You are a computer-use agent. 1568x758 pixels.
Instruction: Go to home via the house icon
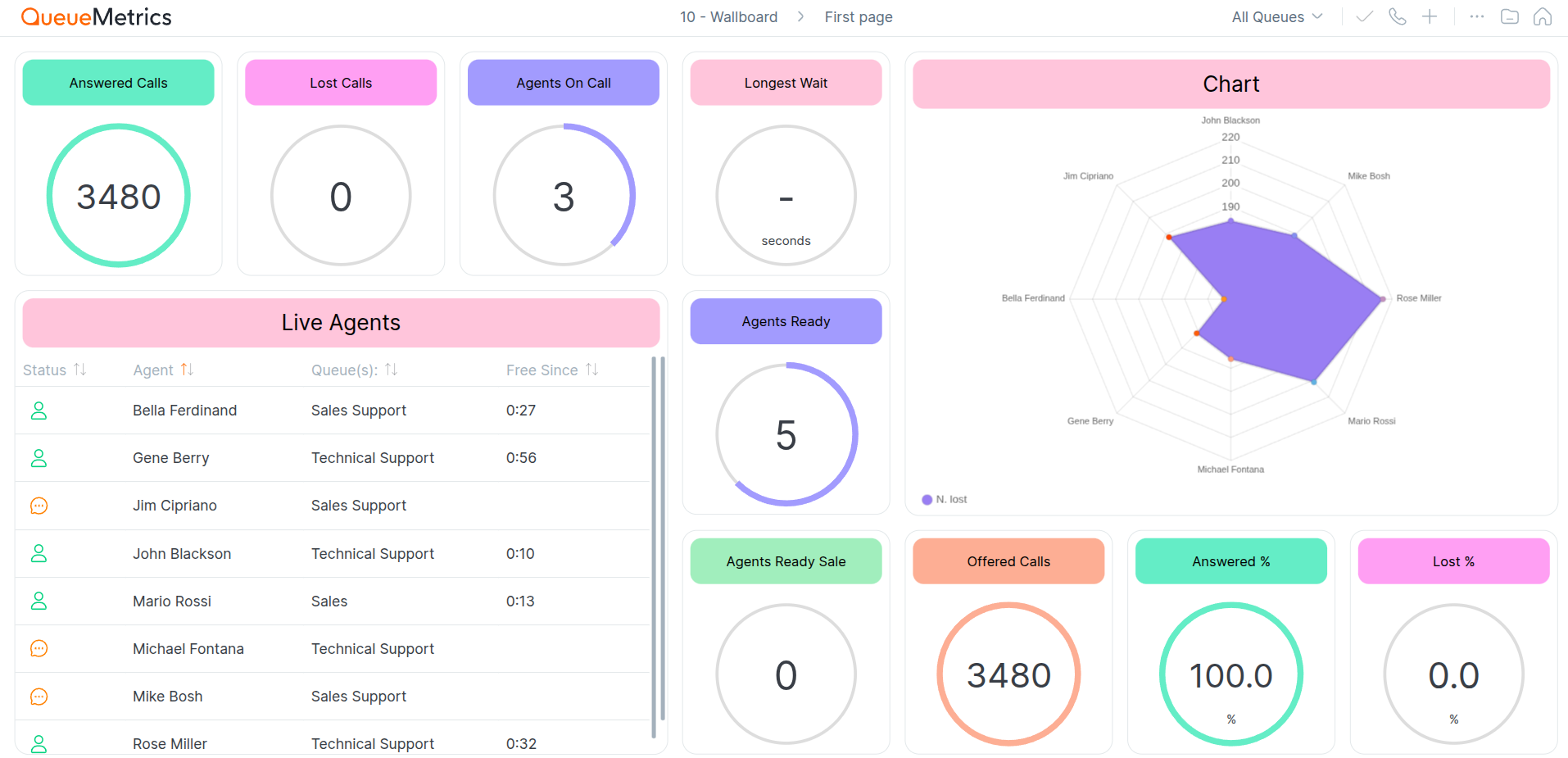pos(1543,17)
